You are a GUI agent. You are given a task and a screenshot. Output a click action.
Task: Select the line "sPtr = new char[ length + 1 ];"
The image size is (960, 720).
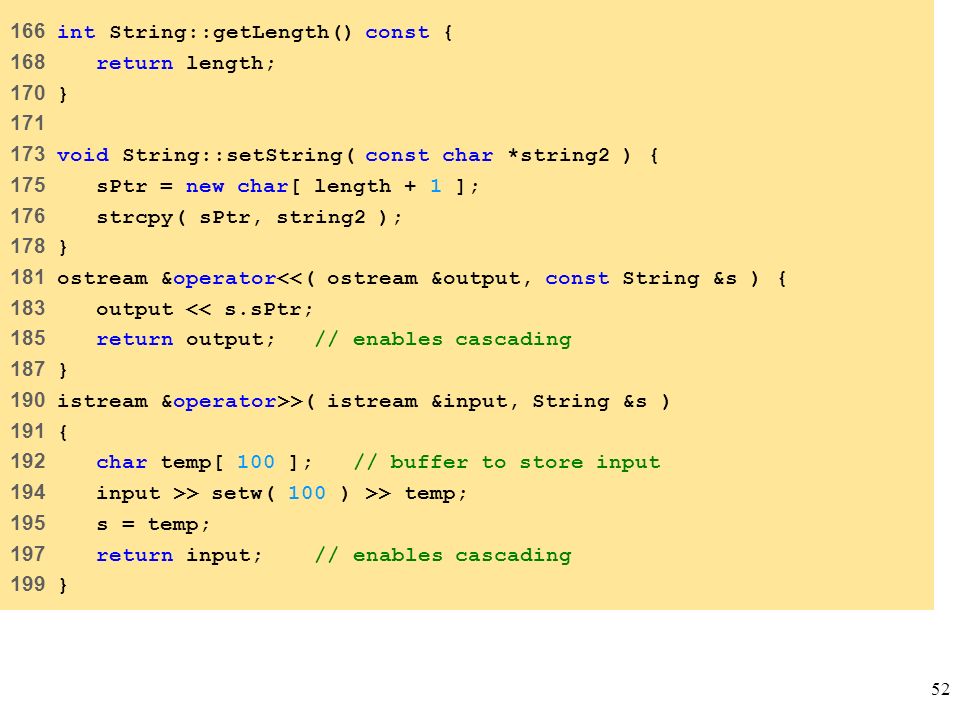point(287,186)
